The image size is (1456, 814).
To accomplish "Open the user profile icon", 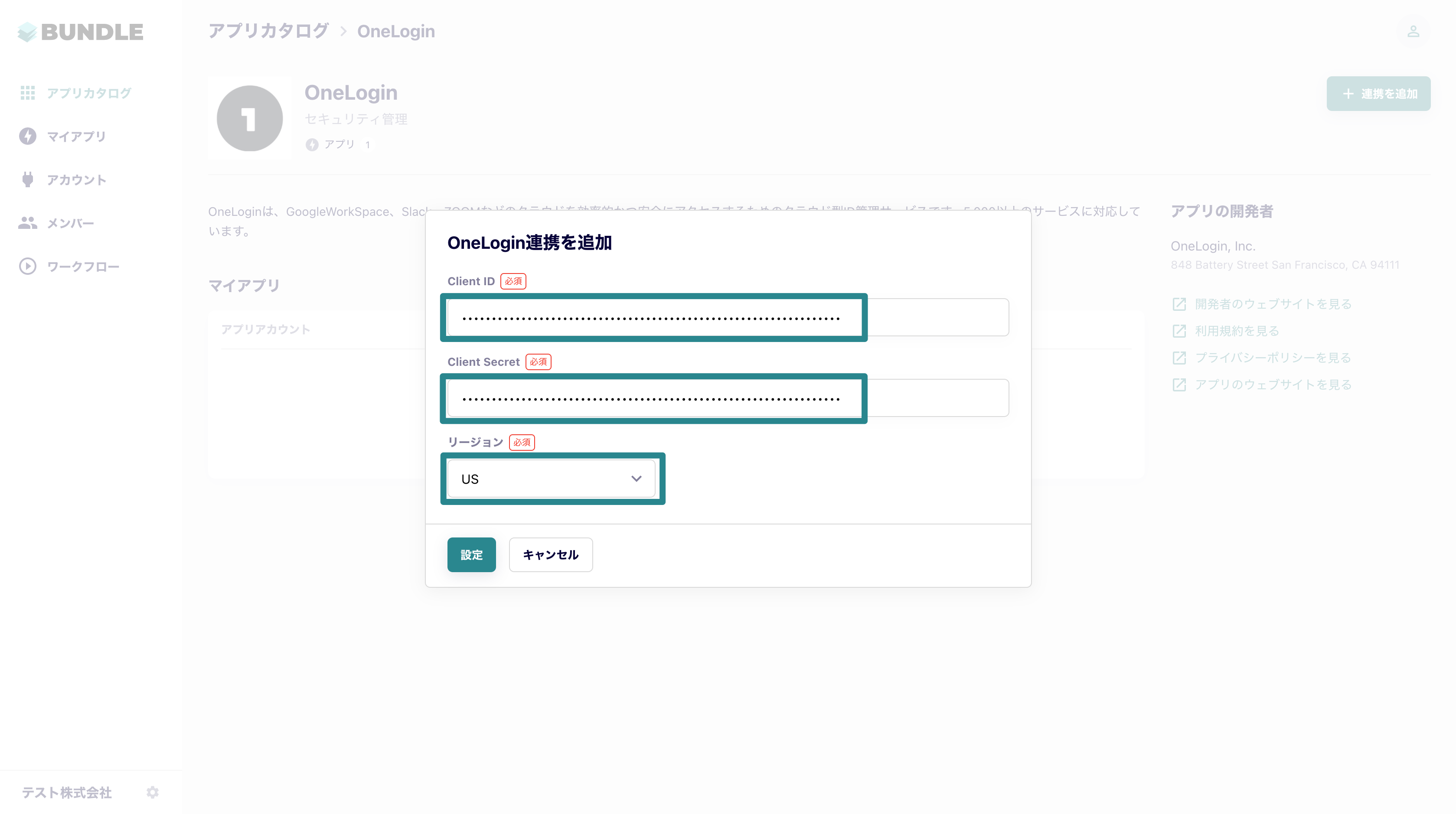I will pyautogui.click(x=1413, y=32).
